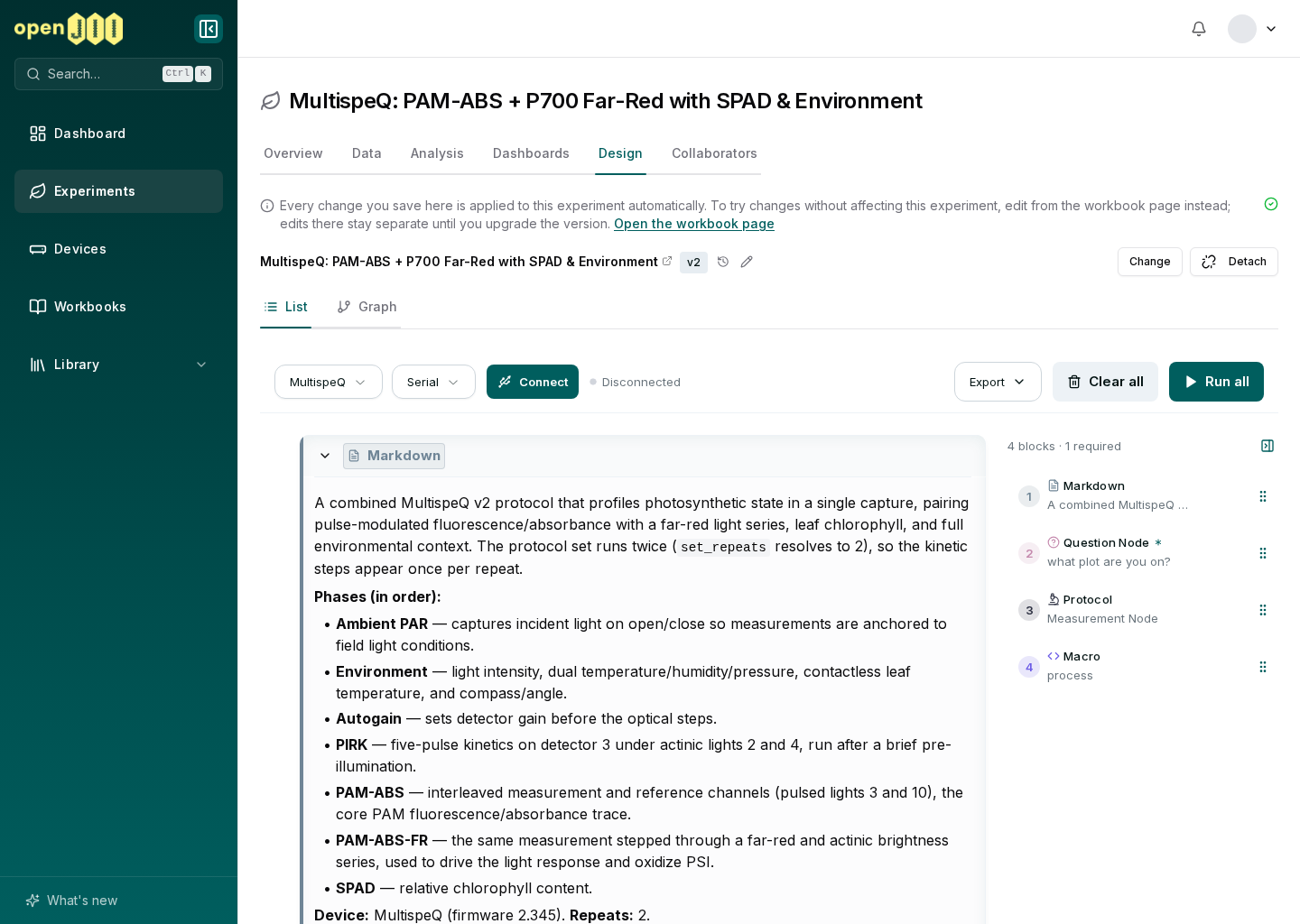Switch to the Graph view tab

point(367,307)
